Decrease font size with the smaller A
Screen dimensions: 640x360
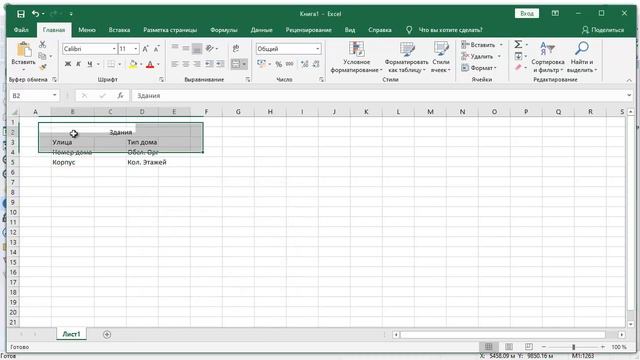pyautogui.click(x=156, y=49)
